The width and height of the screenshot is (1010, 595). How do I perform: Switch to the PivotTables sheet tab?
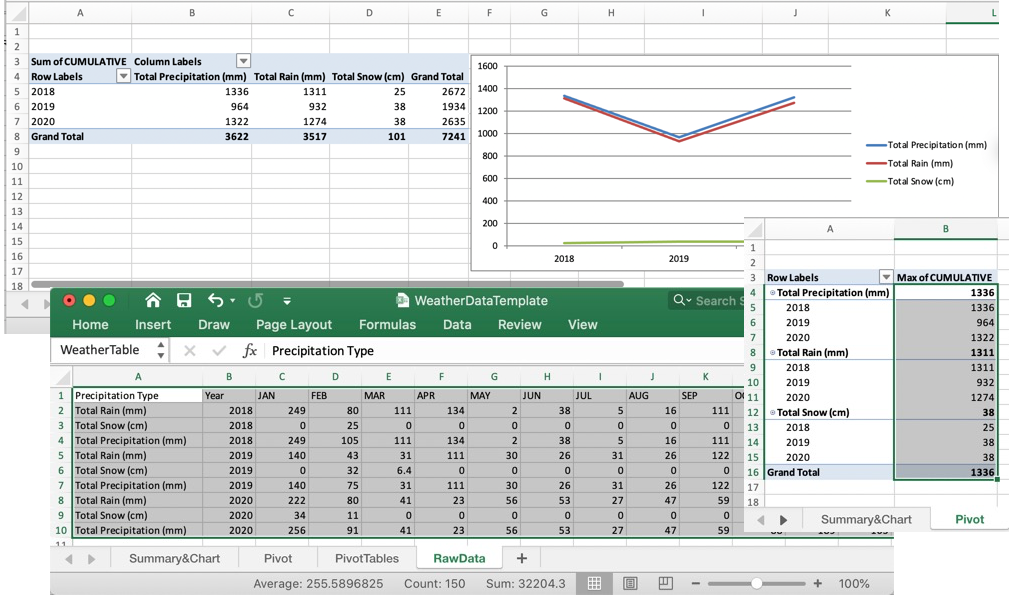pyautogui.click(x=366, y=558)
